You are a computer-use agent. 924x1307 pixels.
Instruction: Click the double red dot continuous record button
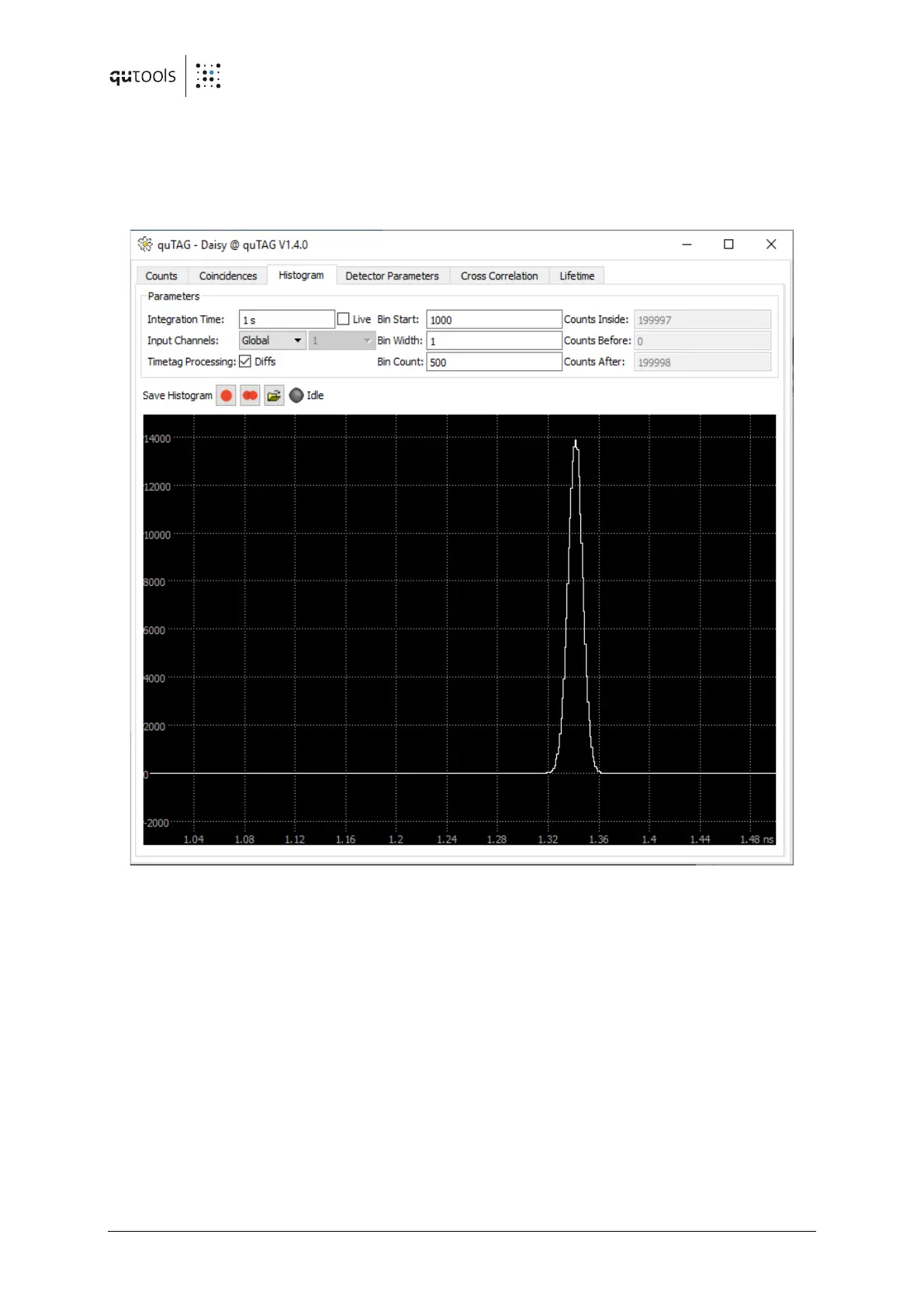[250, 396]
